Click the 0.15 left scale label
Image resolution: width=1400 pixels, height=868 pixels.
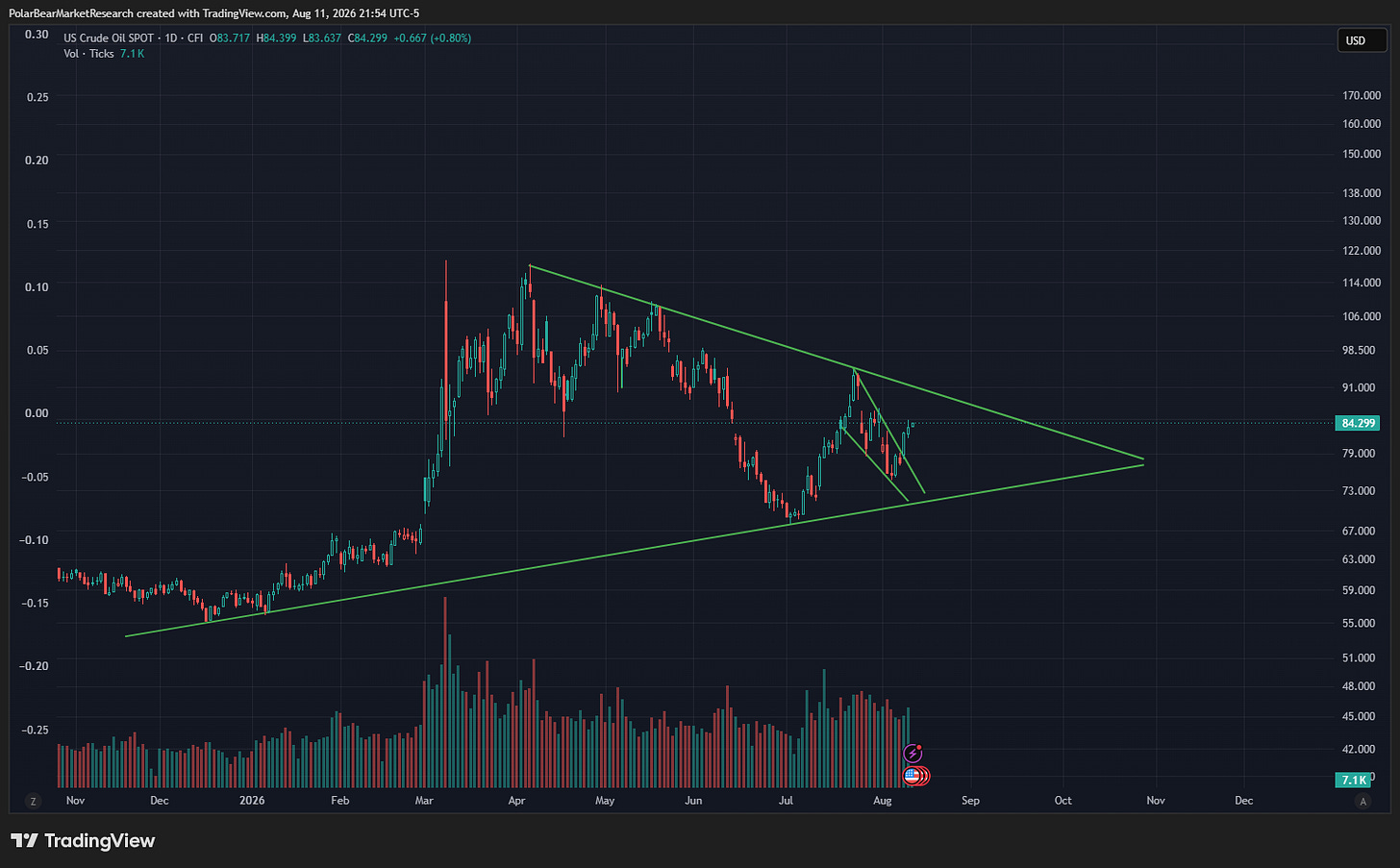[37, 223]
